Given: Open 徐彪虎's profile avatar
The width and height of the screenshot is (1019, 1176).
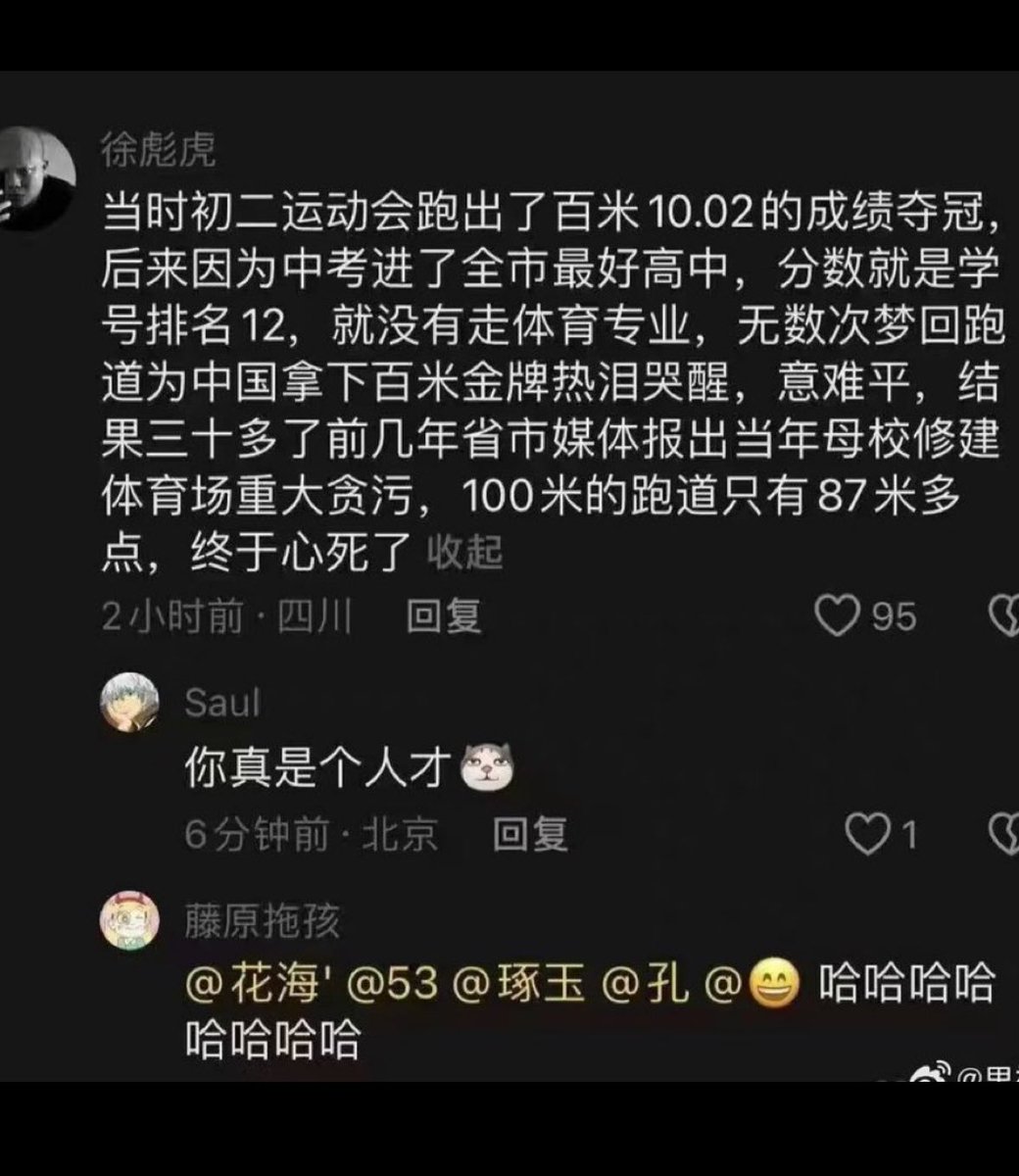Looking at the screenshot, I should click(x=33, y=177).
